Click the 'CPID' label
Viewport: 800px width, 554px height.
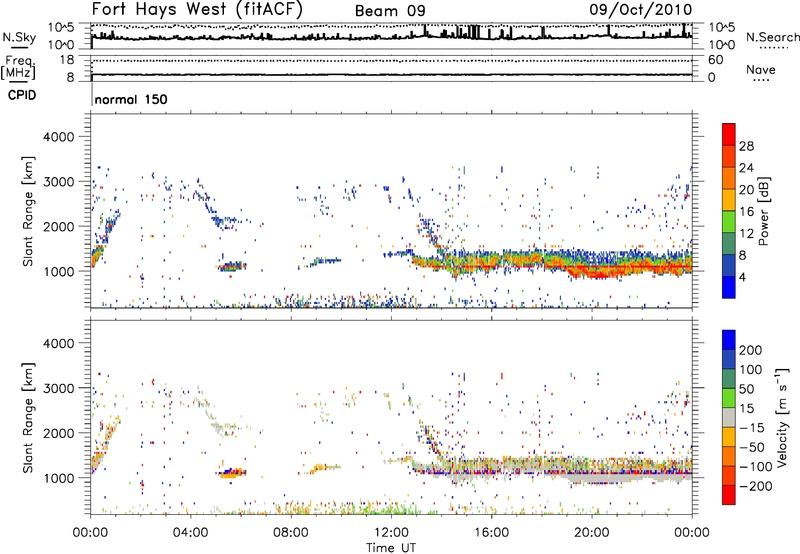pyautogui.click(x=22, y=95)
